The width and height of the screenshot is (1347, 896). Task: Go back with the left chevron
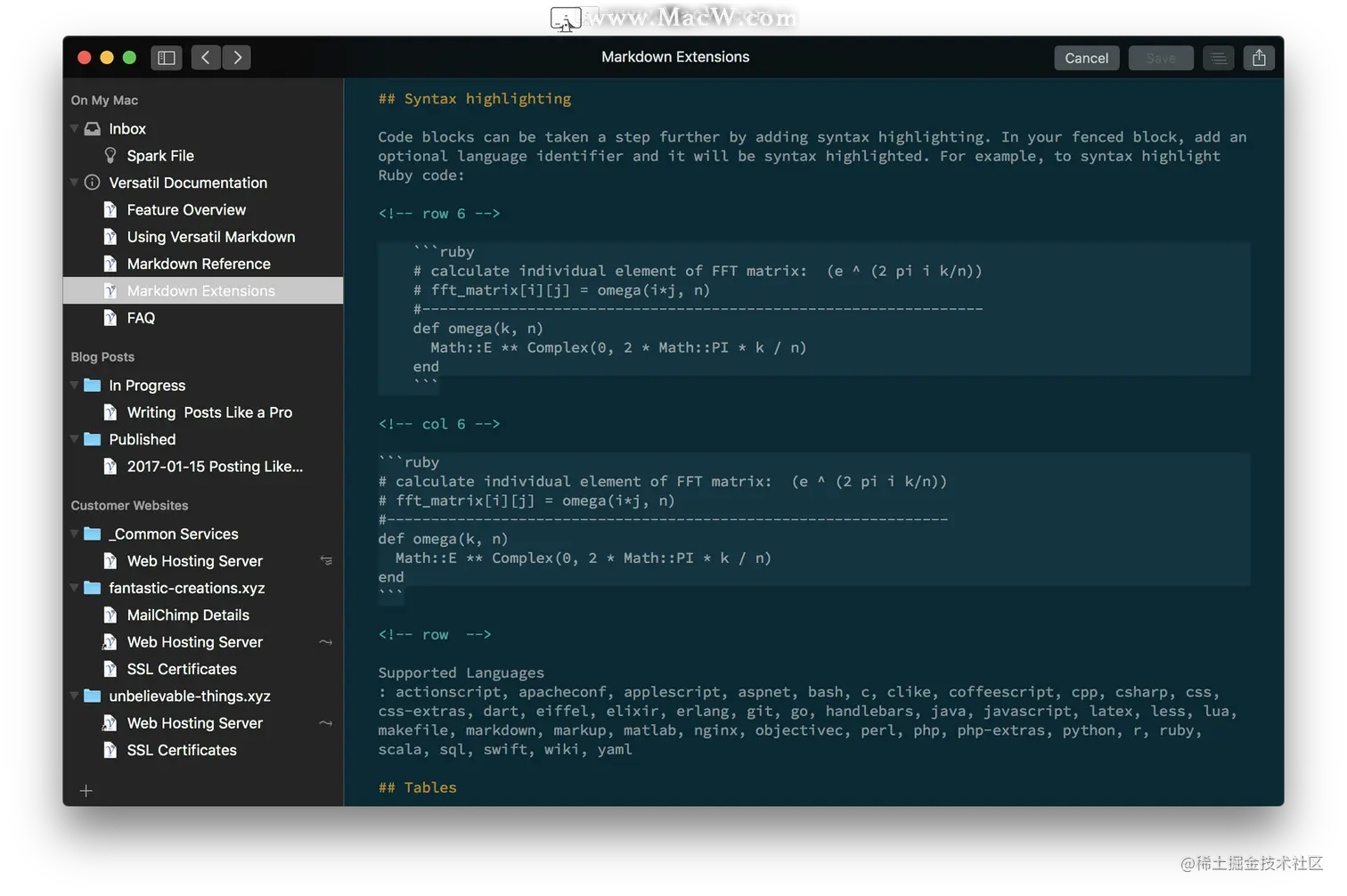[x=205, y=58]
